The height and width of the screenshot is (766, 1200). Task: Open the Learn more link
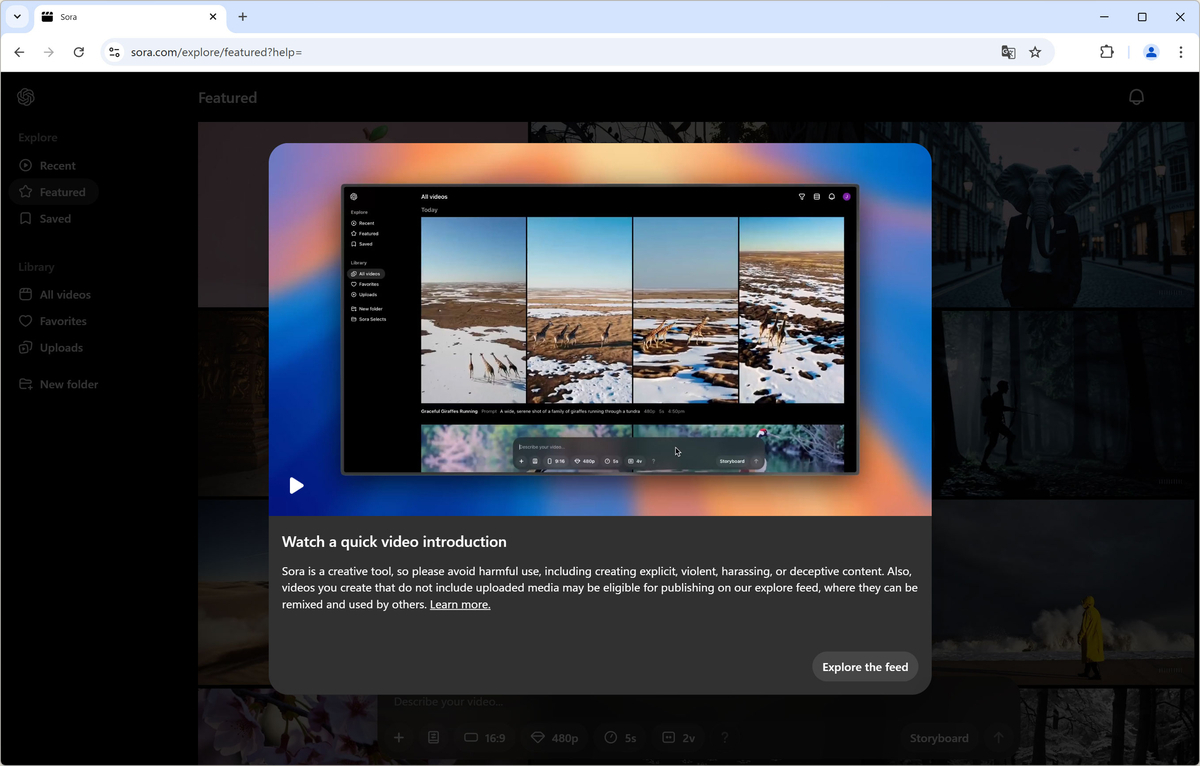click(460, 604)
